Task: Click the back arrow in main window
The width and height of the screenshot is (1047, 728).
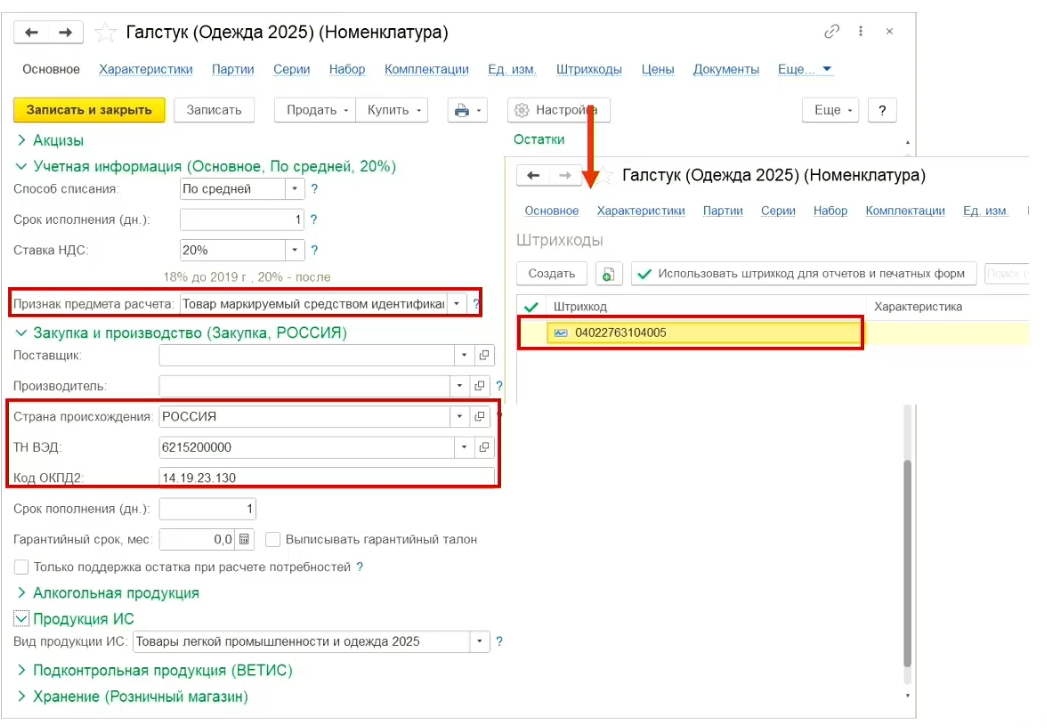Action: click(32, 33)
